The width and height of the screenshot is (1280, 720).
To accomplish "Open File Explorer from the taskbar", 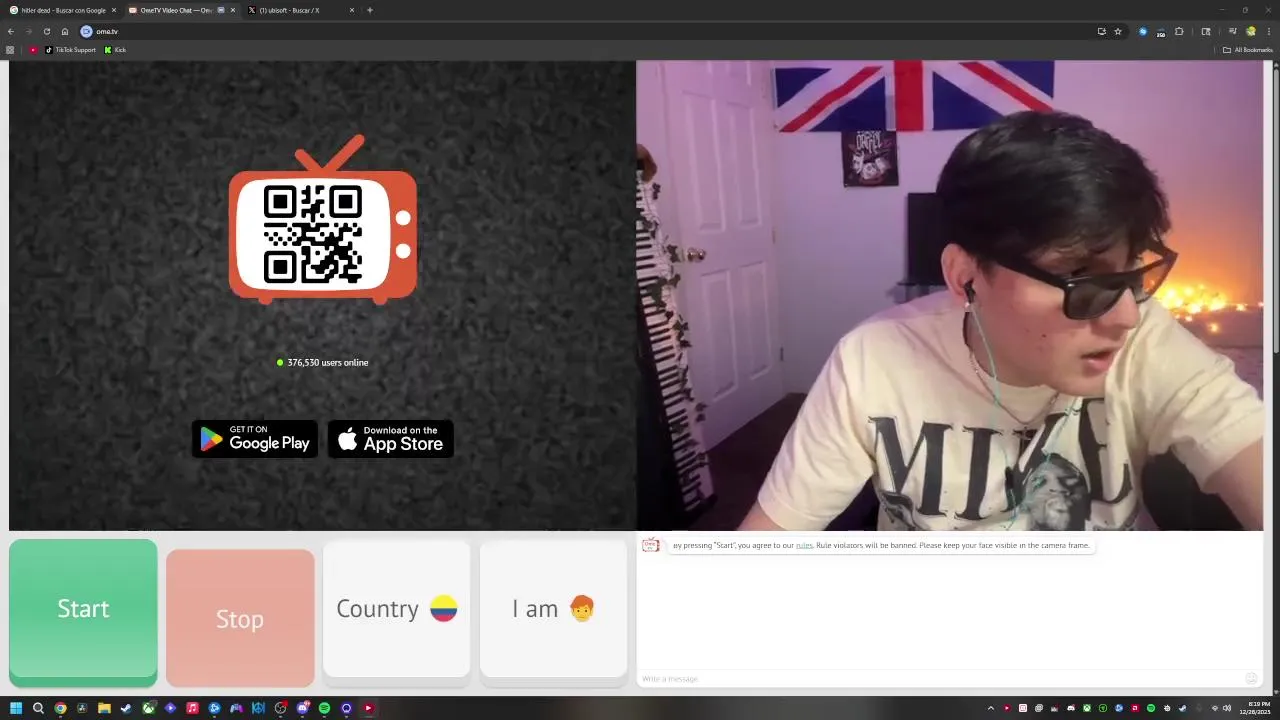I will click(104, 708).
